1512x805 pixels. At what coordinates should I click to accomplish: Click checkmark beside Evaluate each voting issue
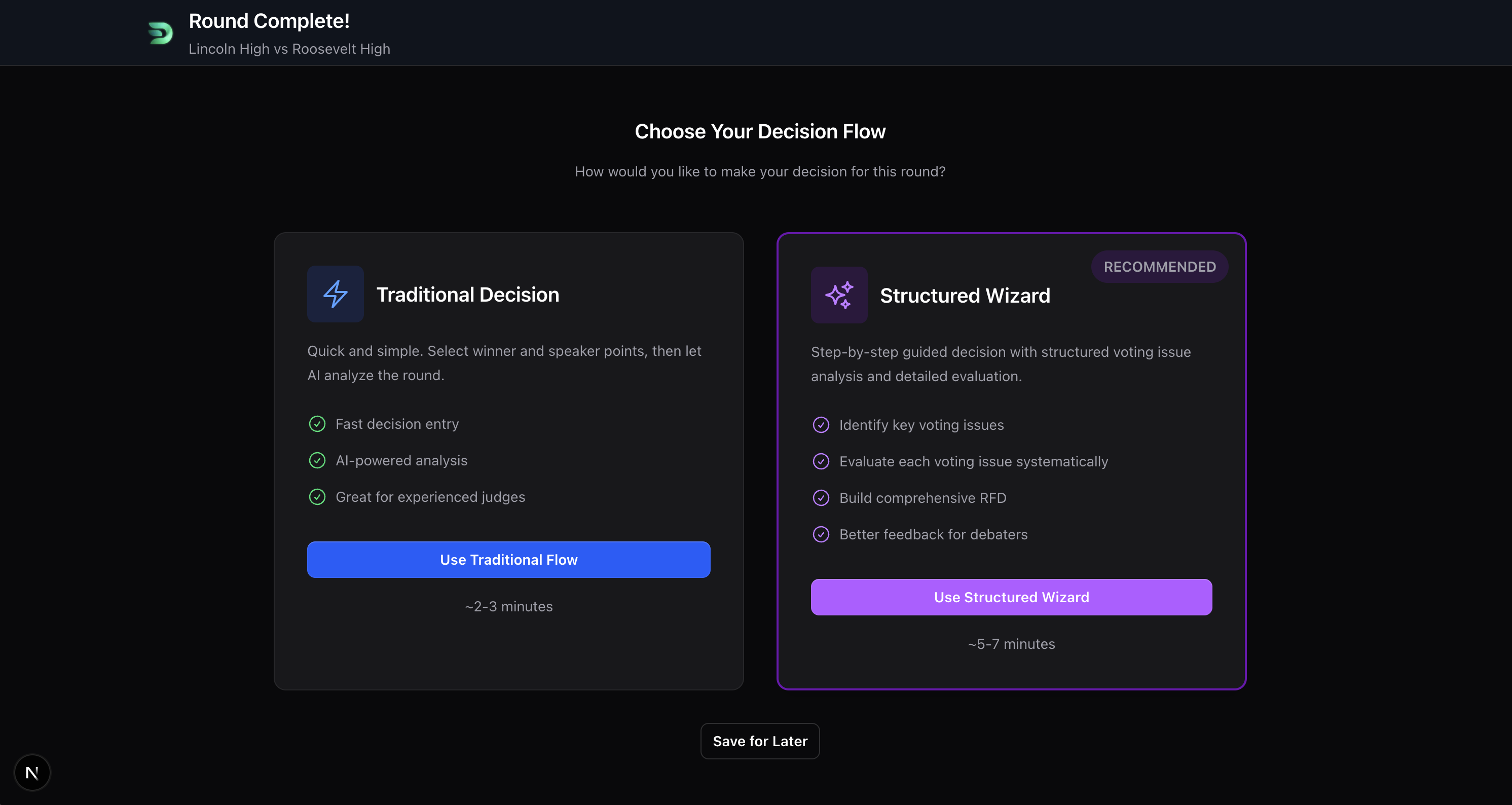821,461
